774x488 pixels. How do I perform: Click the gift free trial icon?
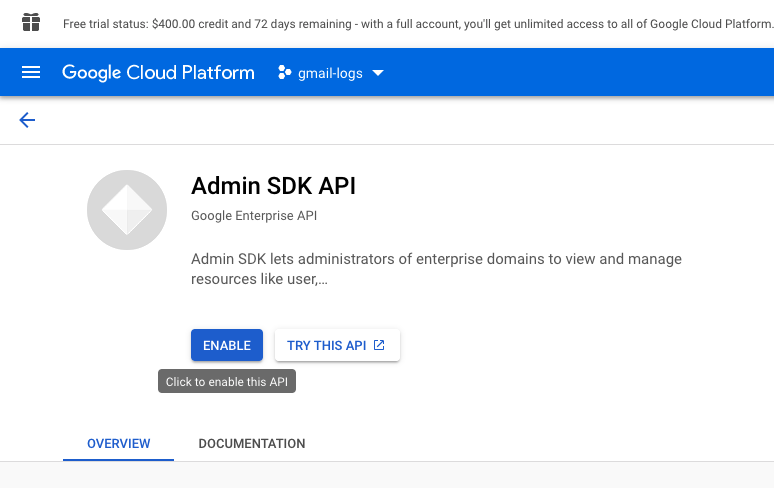(x=31, y=23)
